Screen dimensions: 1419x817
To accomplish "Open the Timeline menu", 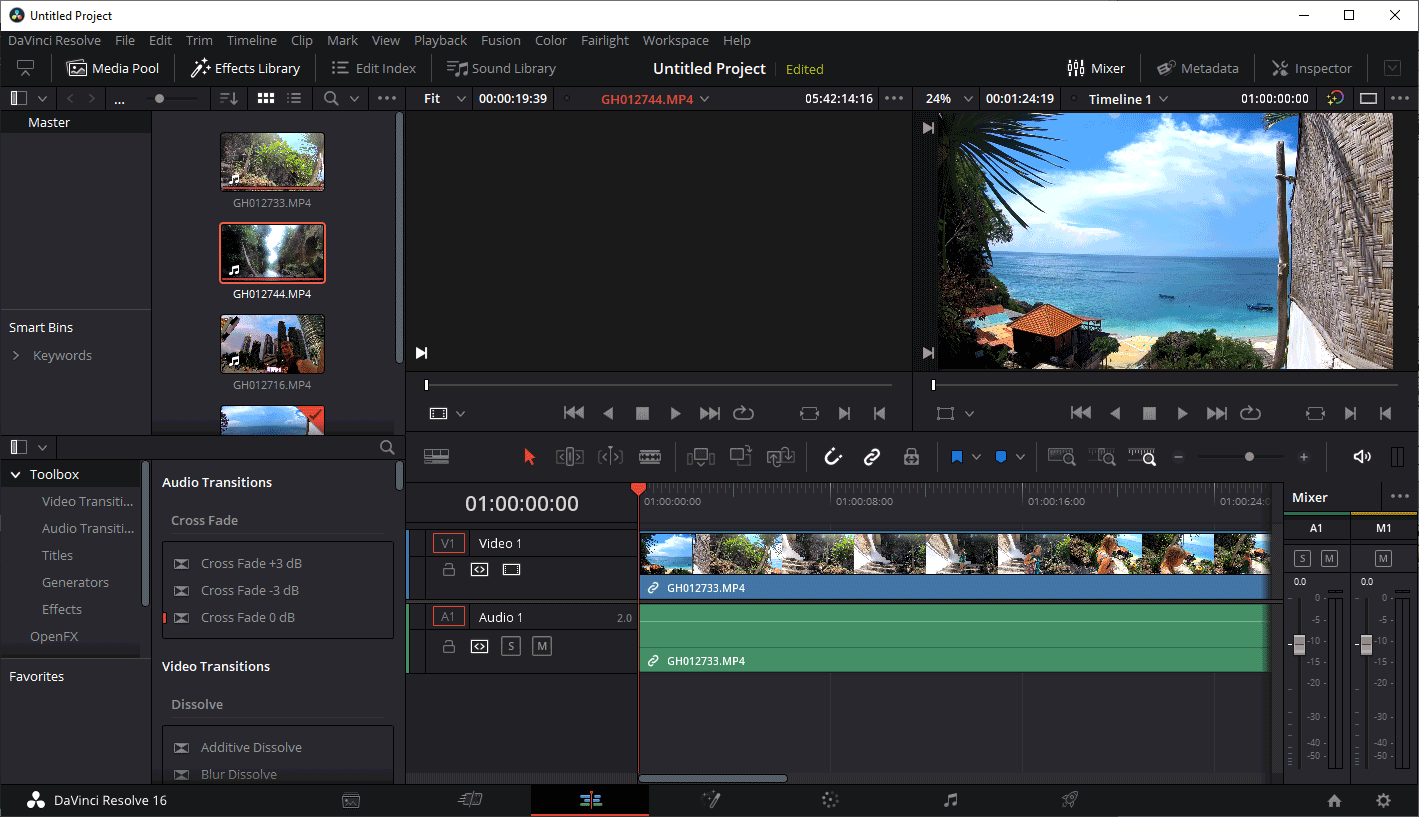I will click(252, 41).
